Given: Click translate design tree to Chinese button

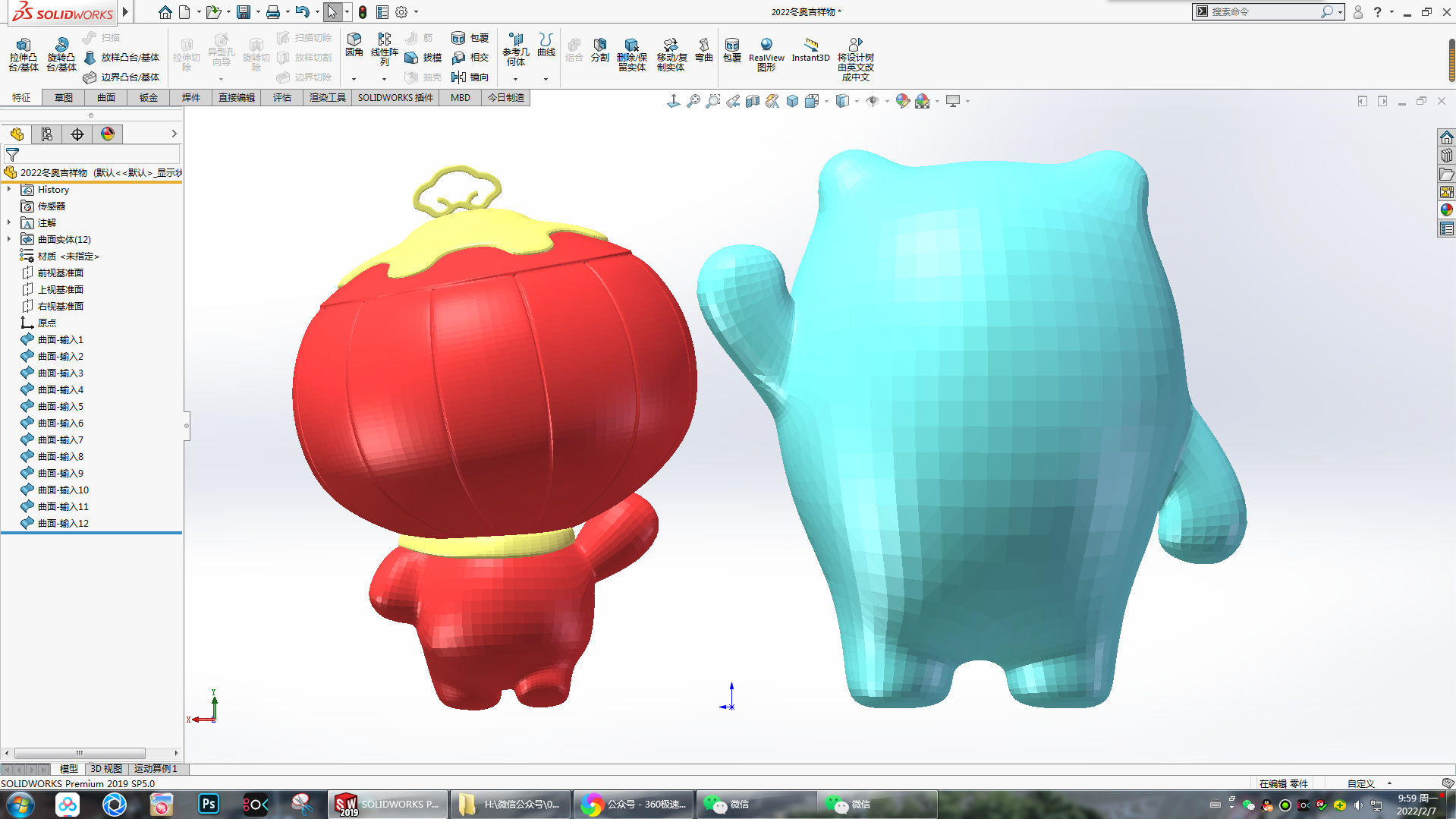Looking at the screenshot, I should point(856,59).
